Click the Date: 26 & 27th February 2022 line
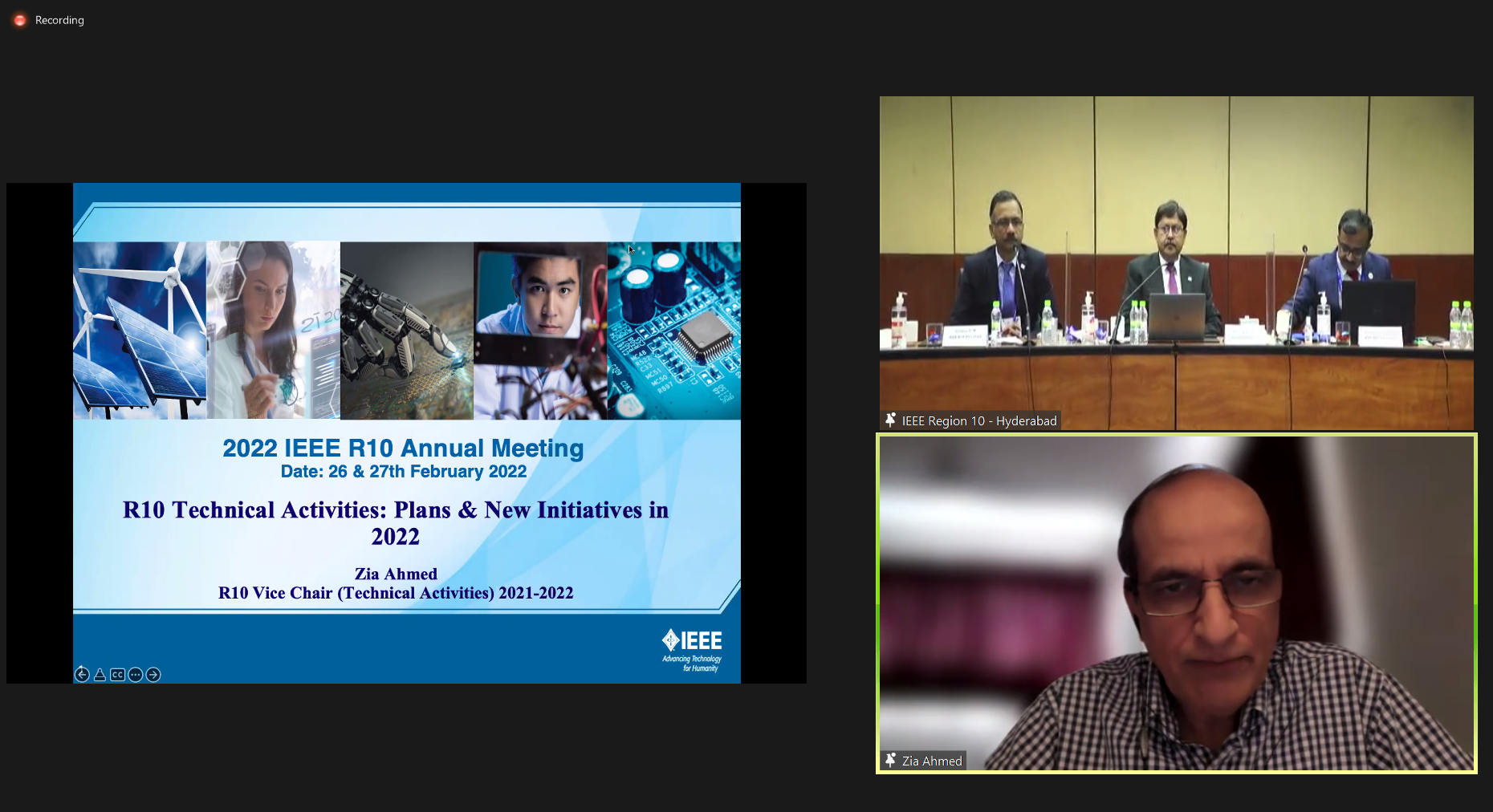The width and height of the screenshot is (1493, 812). click(x=404, y=471)
